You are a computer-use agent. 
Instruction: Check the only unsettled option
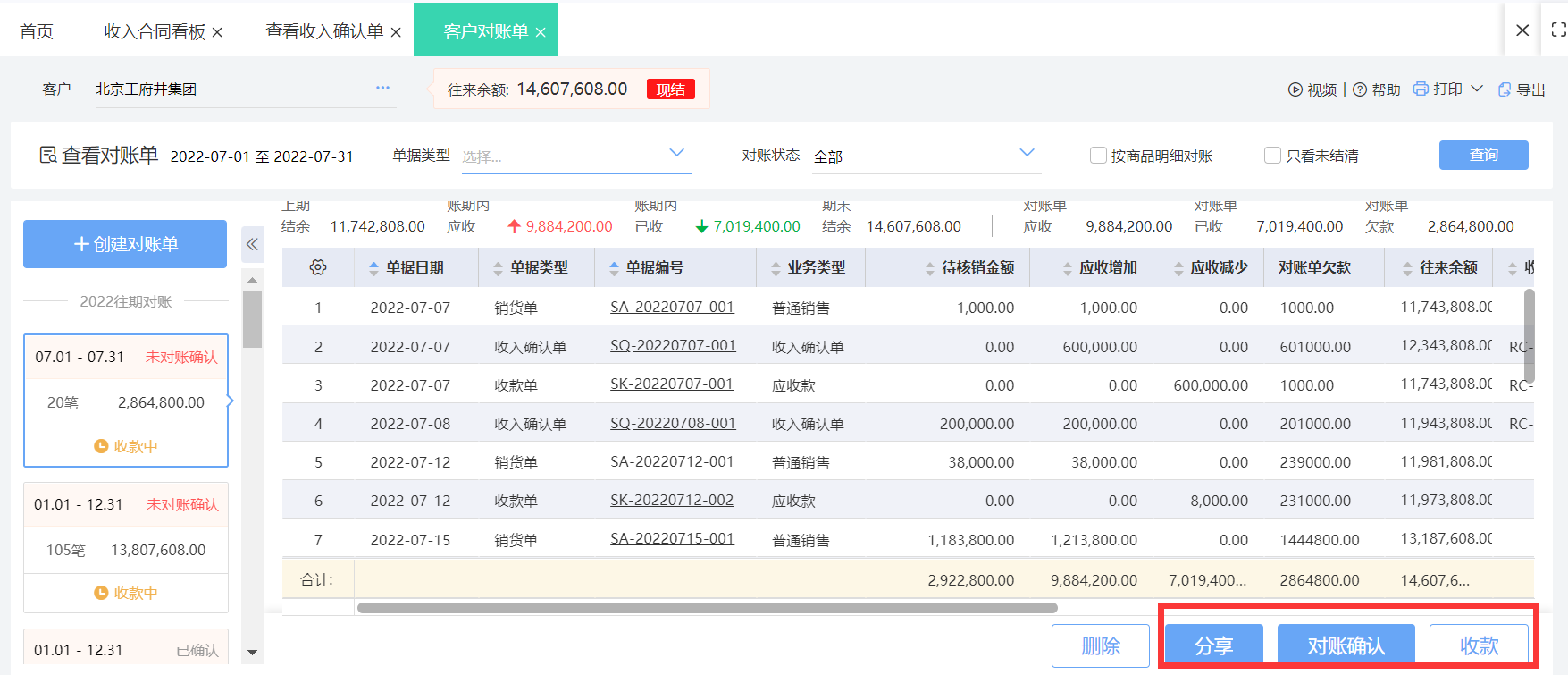point(1272,156)
